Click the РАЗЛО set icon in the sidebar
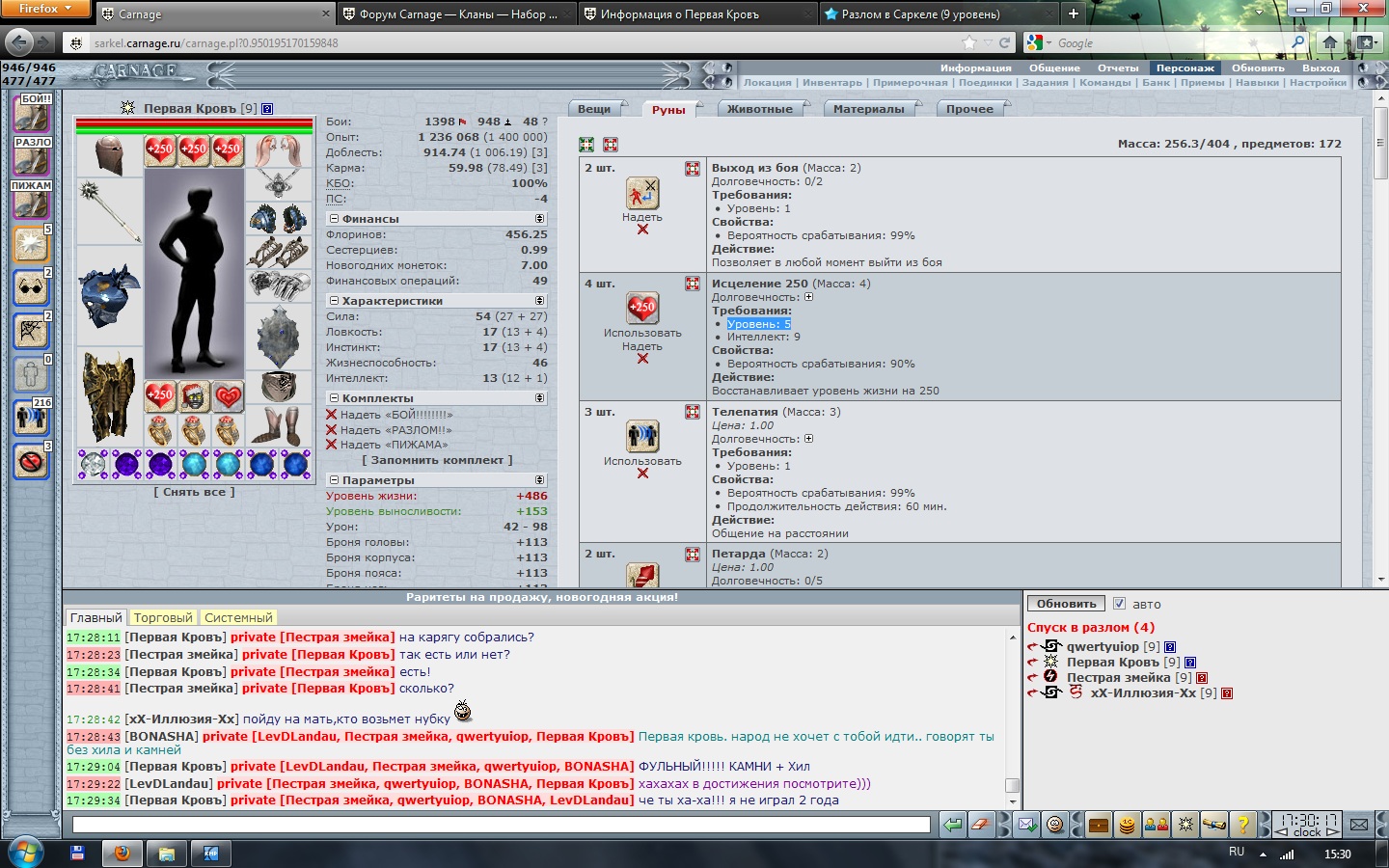 (31, 157)
